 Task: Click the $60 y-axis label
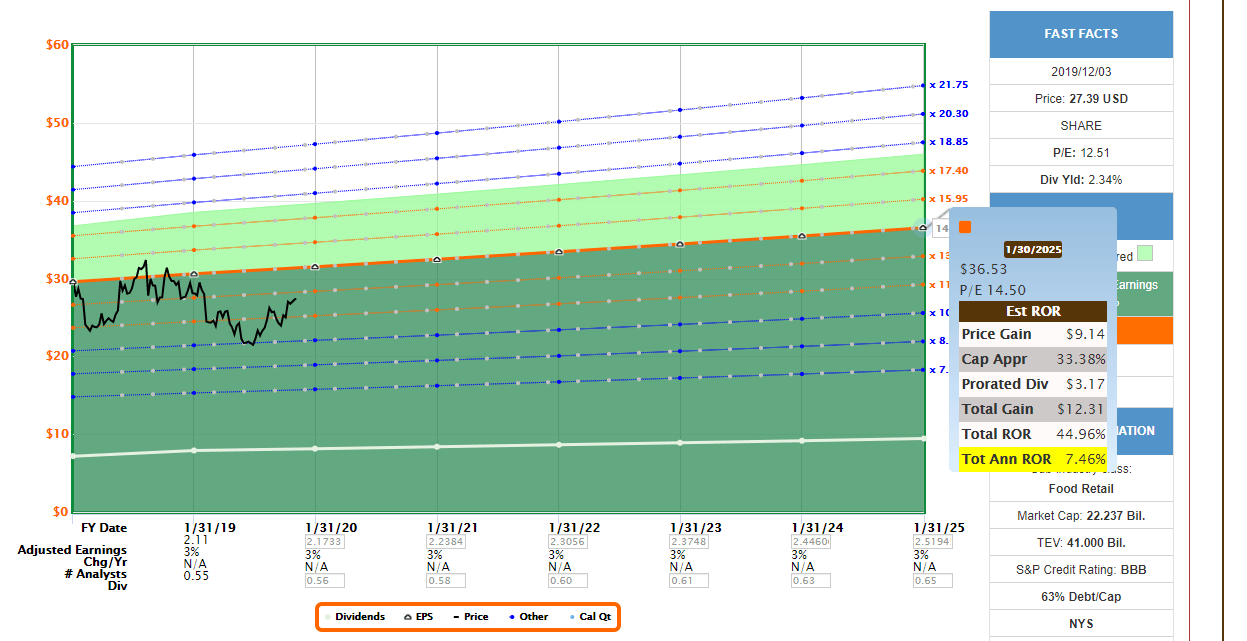(57, 45)
